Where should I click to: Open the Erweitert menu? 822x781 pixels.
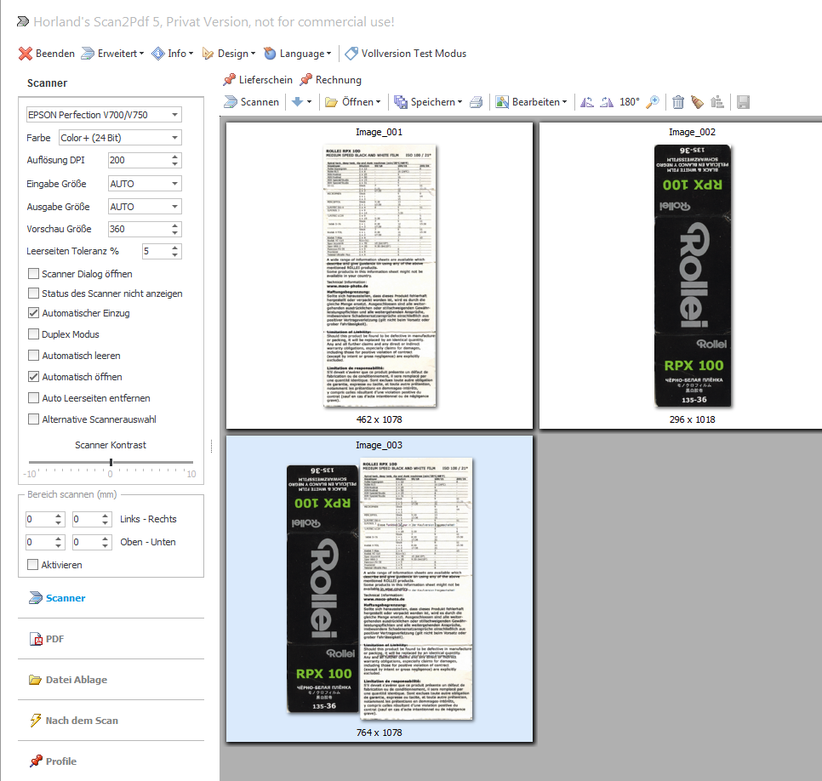pyautogui.click(x=113, y=53)
